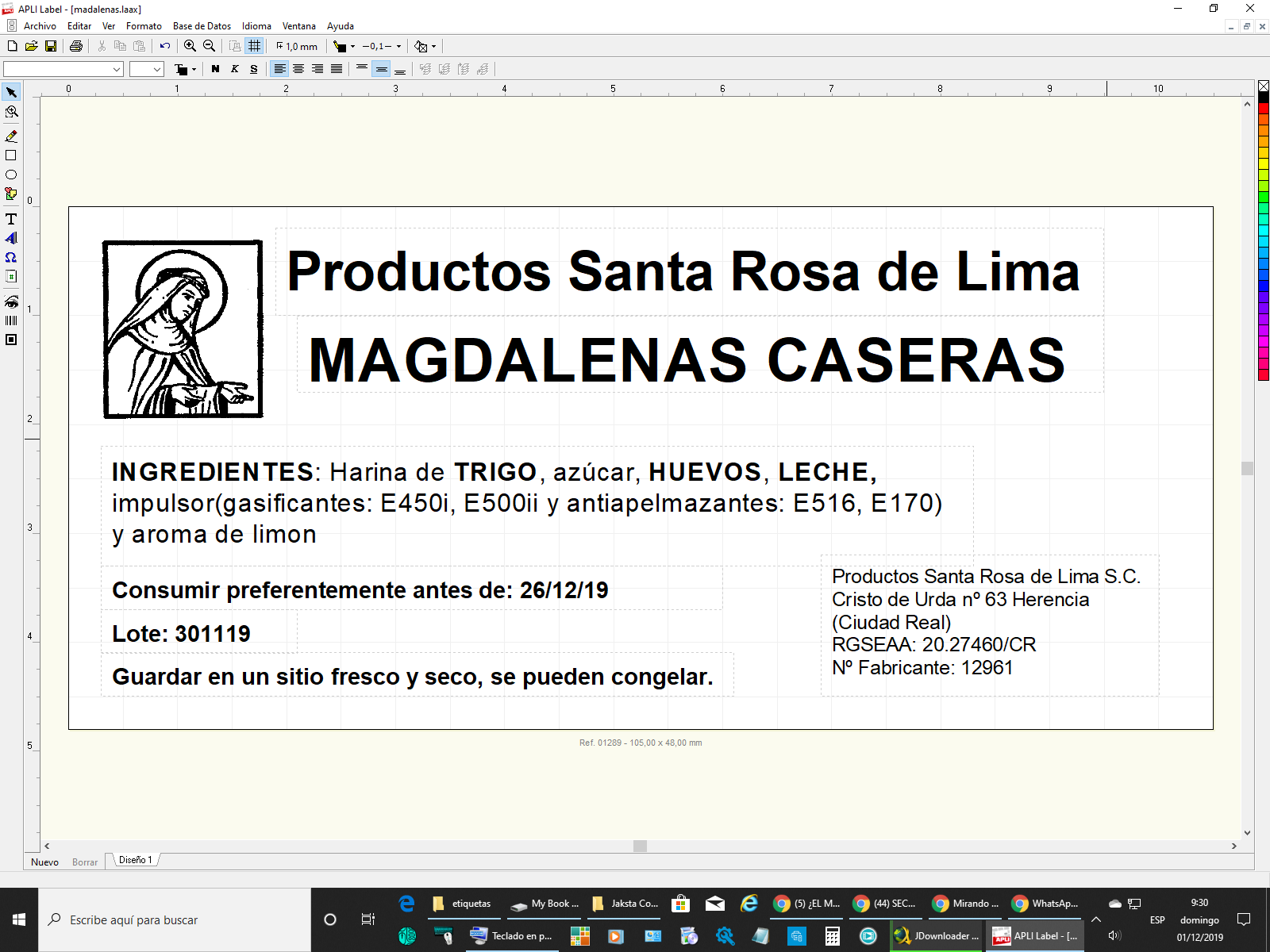
Task: Select the barcode tool
Action: [x=11, y=321]
